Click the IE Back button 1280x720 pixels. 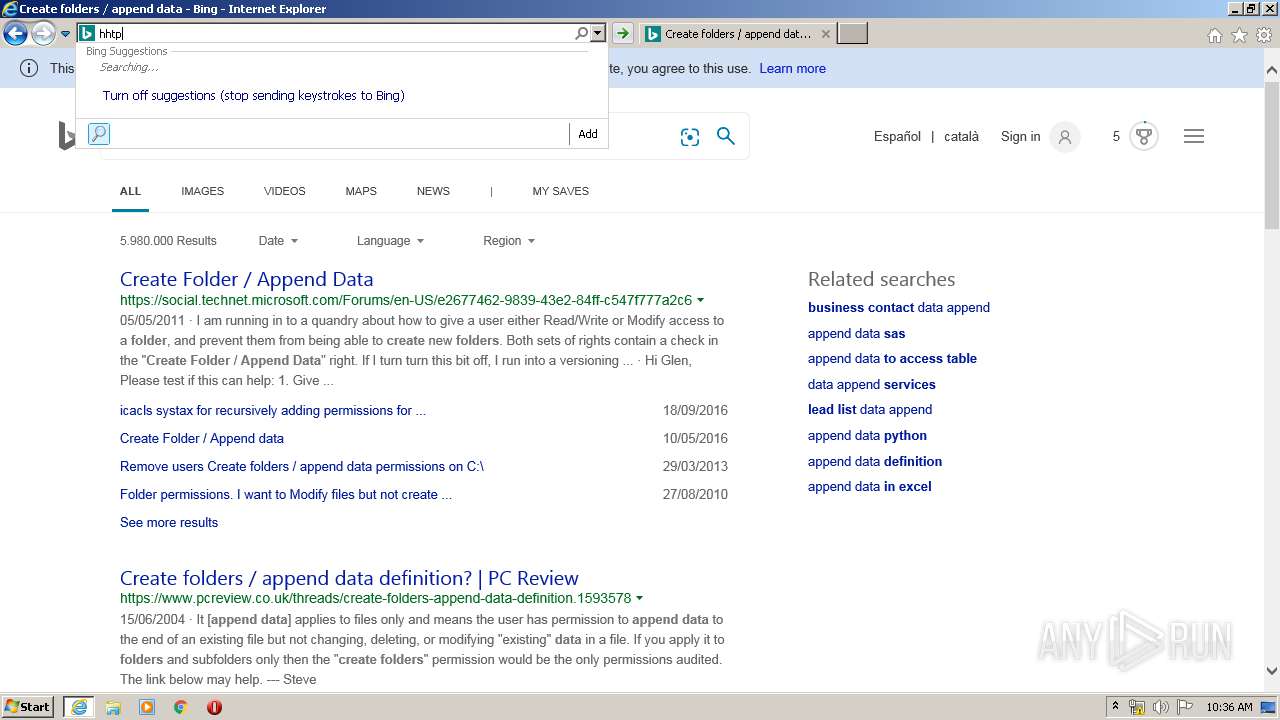coord(15,34)
